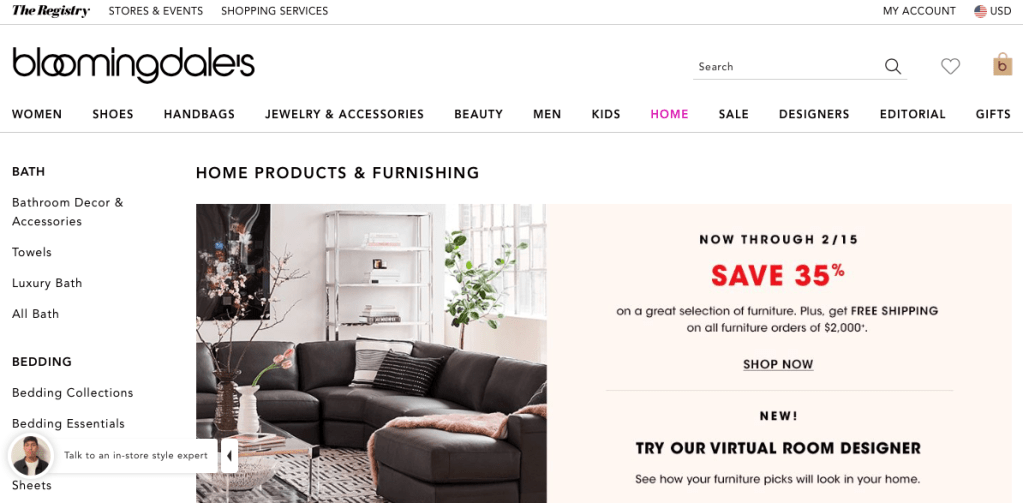Click Talk to an in-store style expert
This screenshot has width=1023, height=503.
(x=136, y=455)
